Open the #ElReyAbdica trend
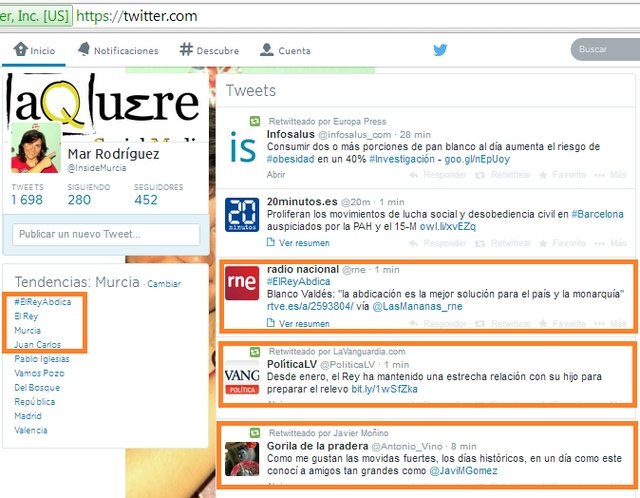 [43, 302]
